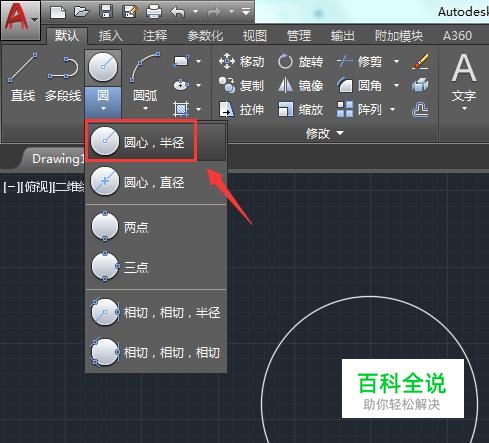Viewport: 489px width, 443px height.
Task: Select the 复制 copy tool
Action: click(x=241, y=86)
